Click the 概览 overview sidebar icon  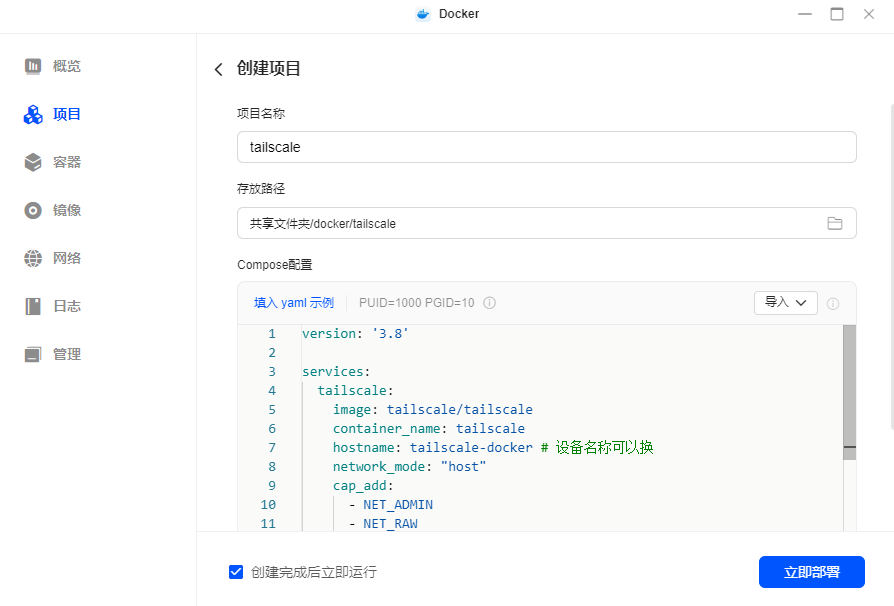(33, 66)
